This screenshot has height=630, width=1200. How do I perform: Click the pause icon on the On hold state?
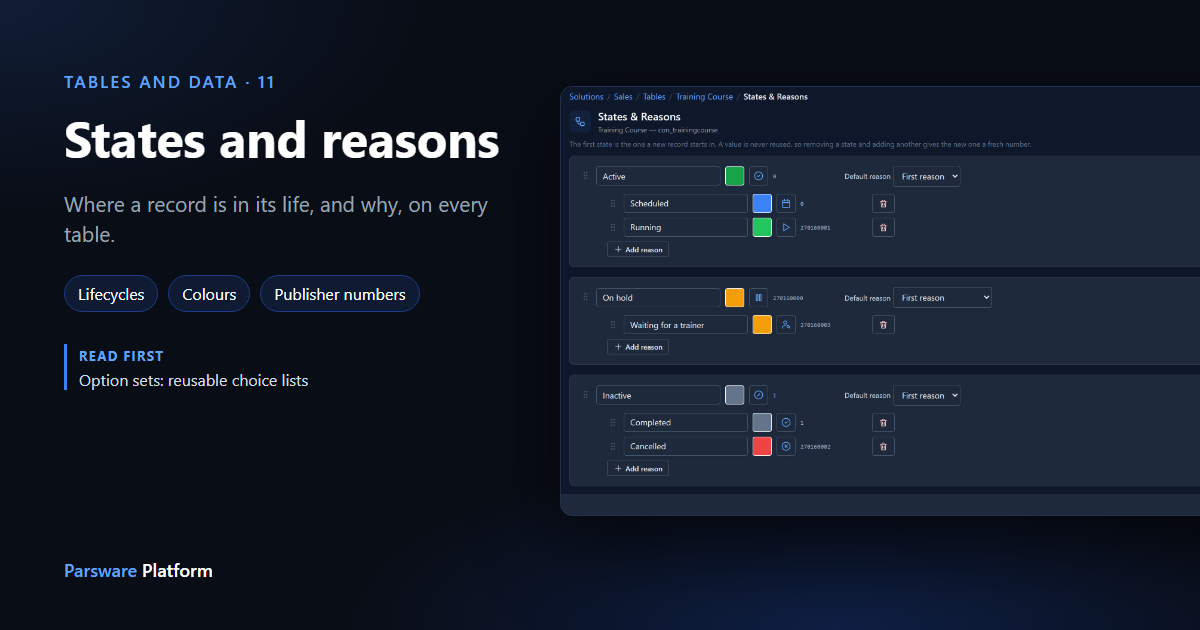point(758,297)
